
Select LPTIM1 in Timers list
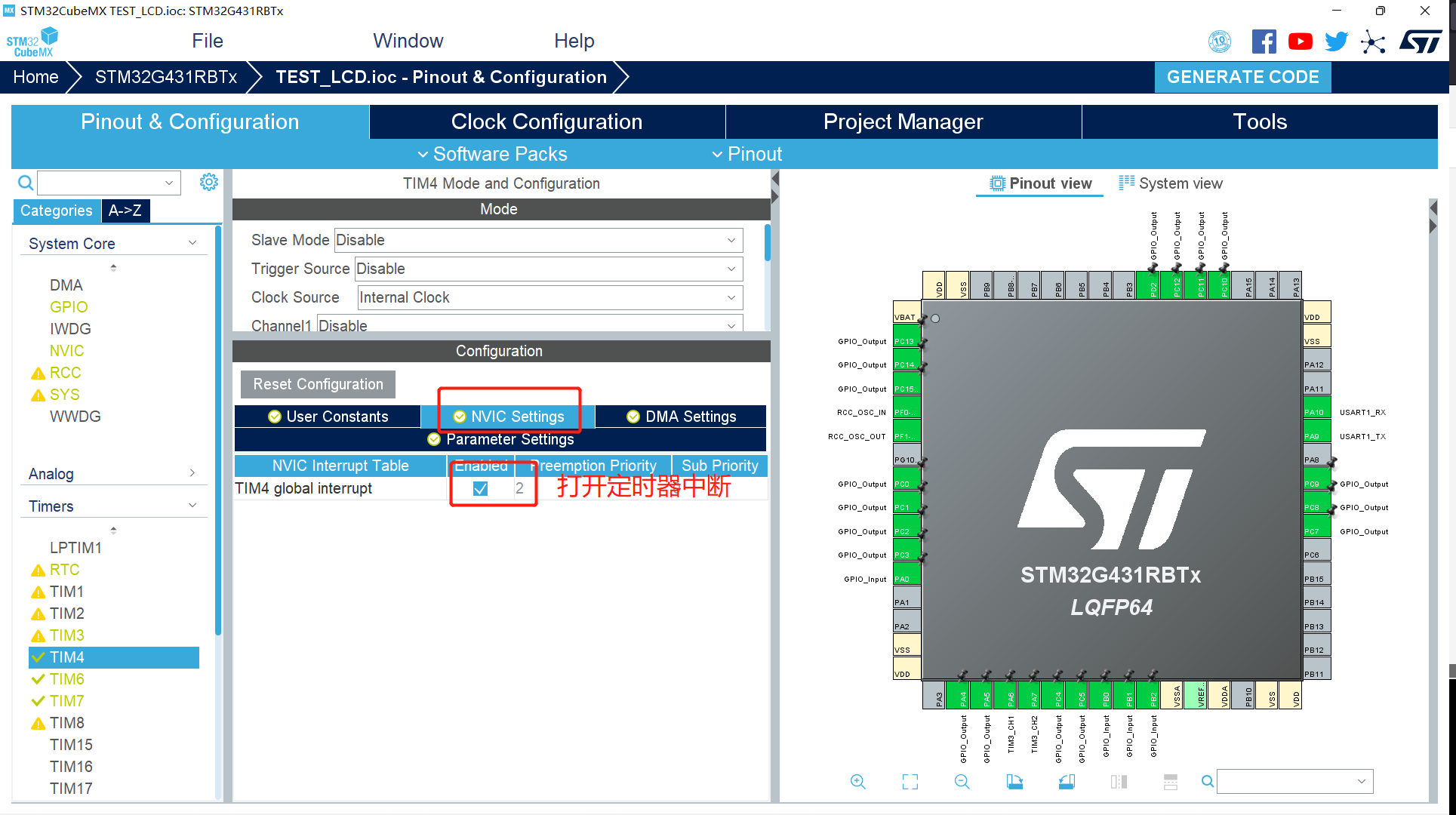75,548
